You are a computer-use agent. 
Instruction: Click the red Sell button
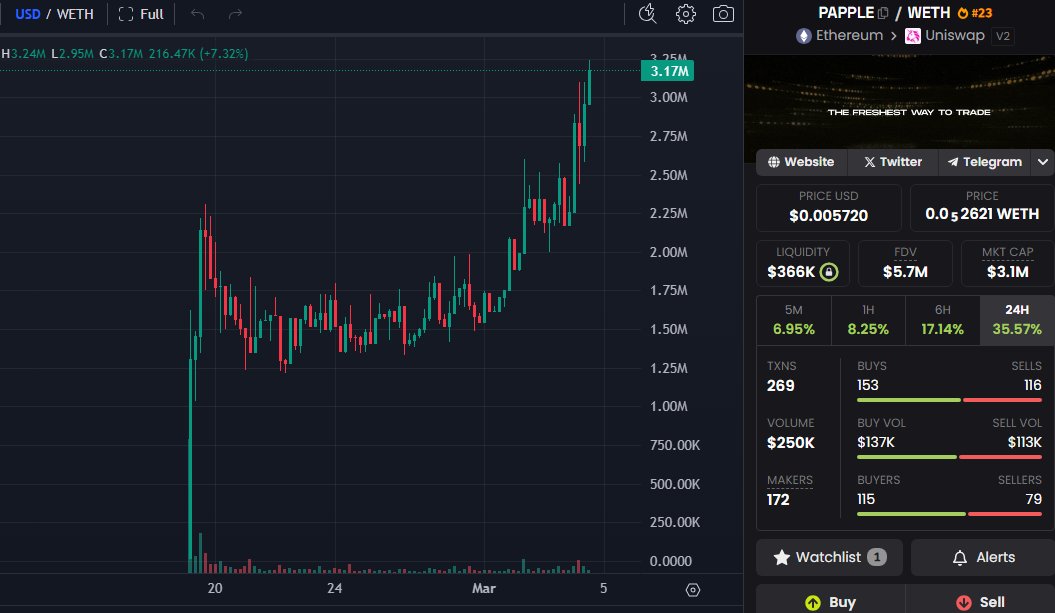pyautogui.click(x=980, y=602)
